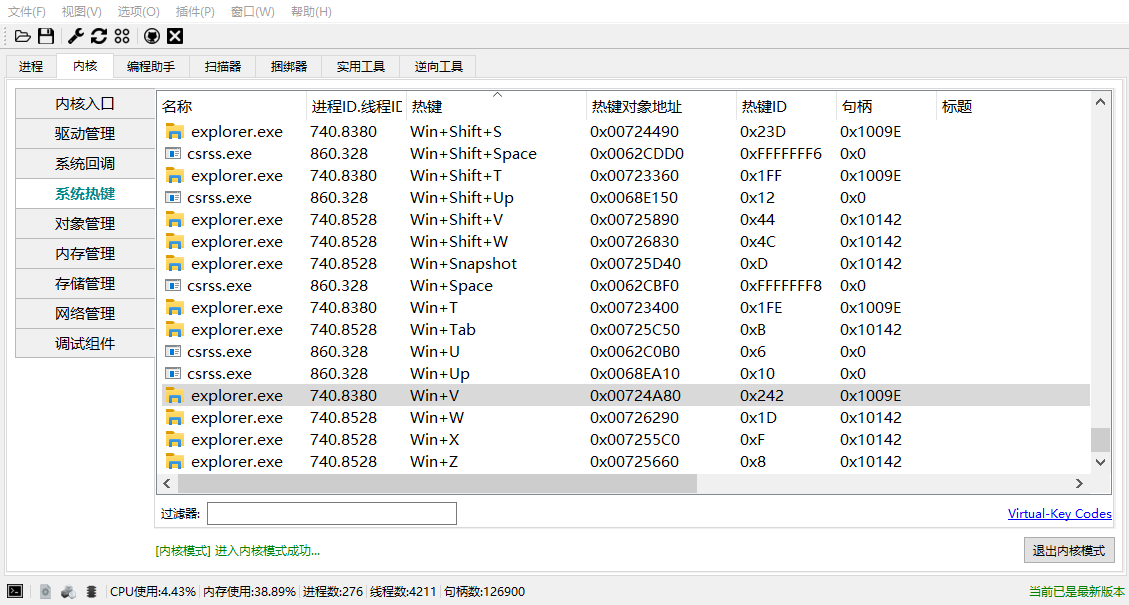The width and height of the screenshot is (1129, 605).
Task: Click the open folder toolbar icon
Action: coord(22,36)
